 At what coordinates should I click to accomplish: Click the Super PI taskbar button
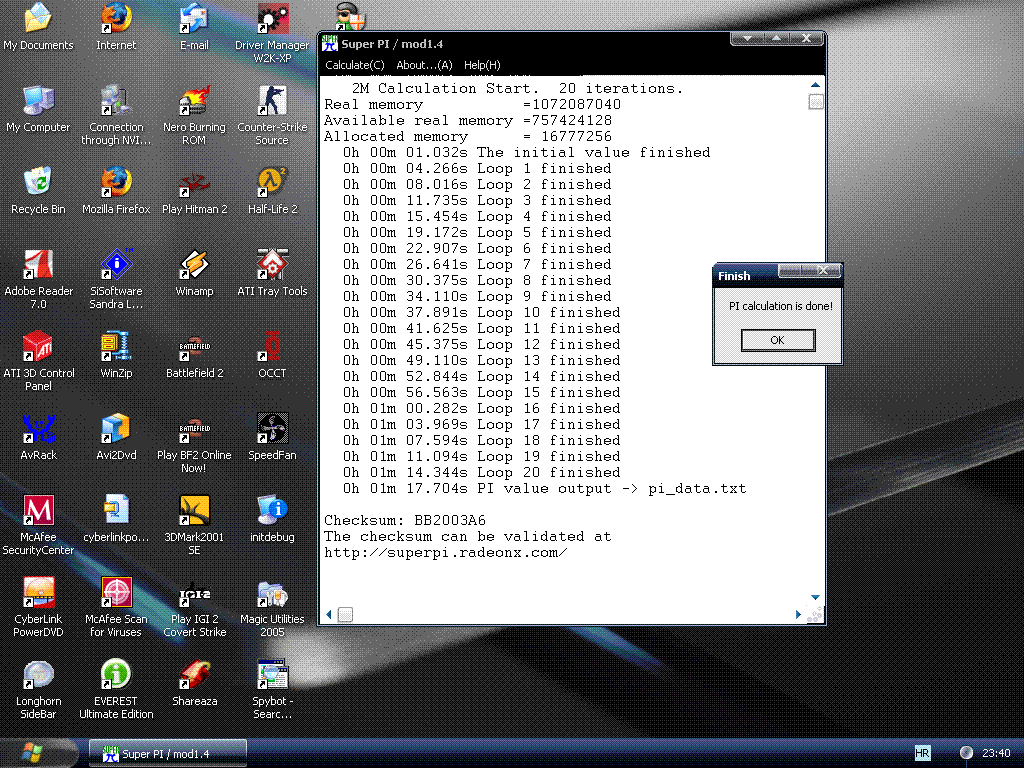pyautogui.click(x=168, y=753)
